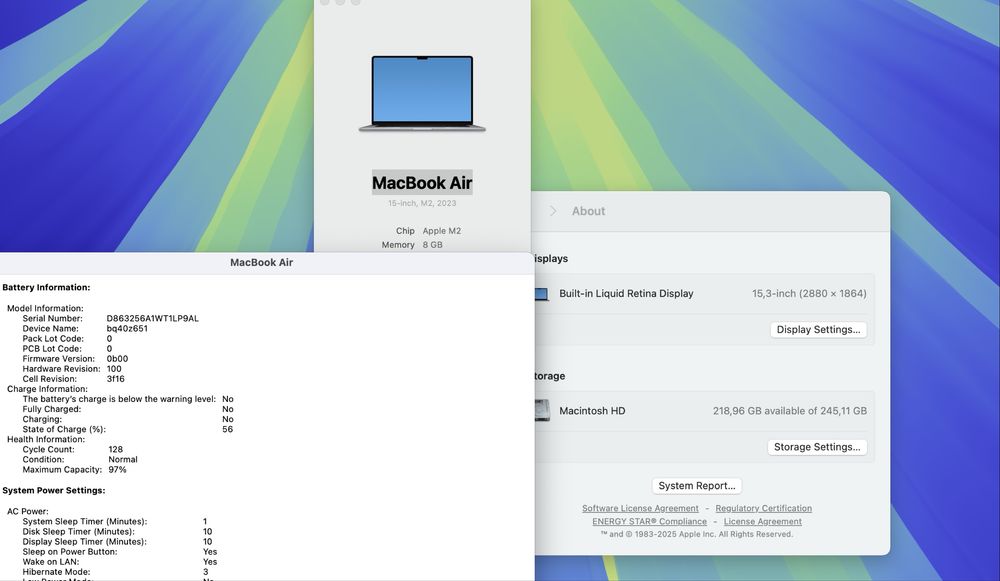Click the 'Sleep on Power Button:' label
1000x581 pixels.
coord(70,552)
